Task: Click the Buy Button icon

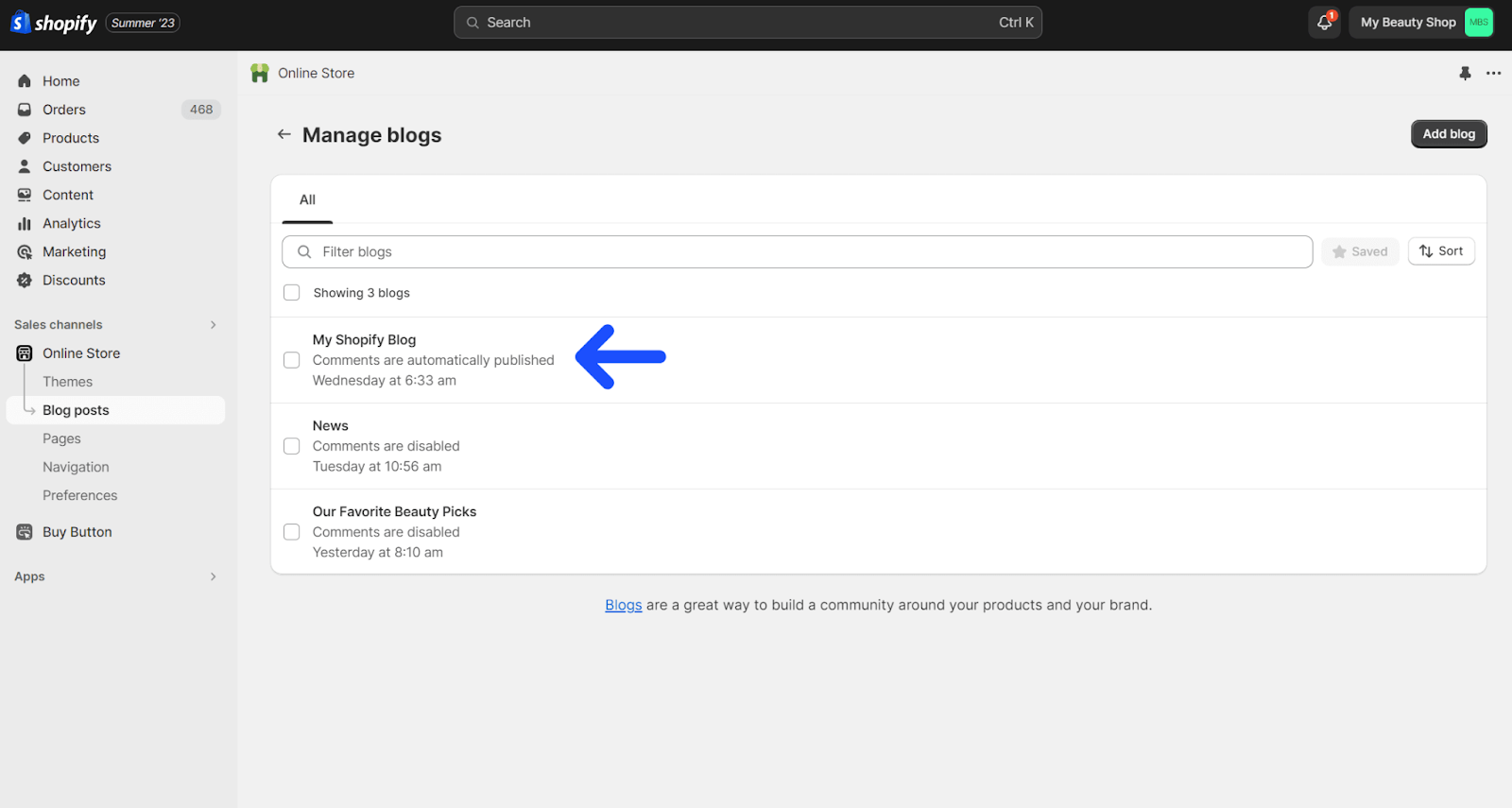Action: (x=25, y=532)
